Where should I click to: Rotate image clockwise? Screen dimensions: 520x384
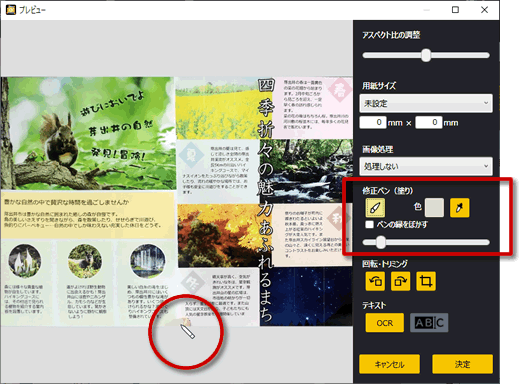(x=400, y=281)
